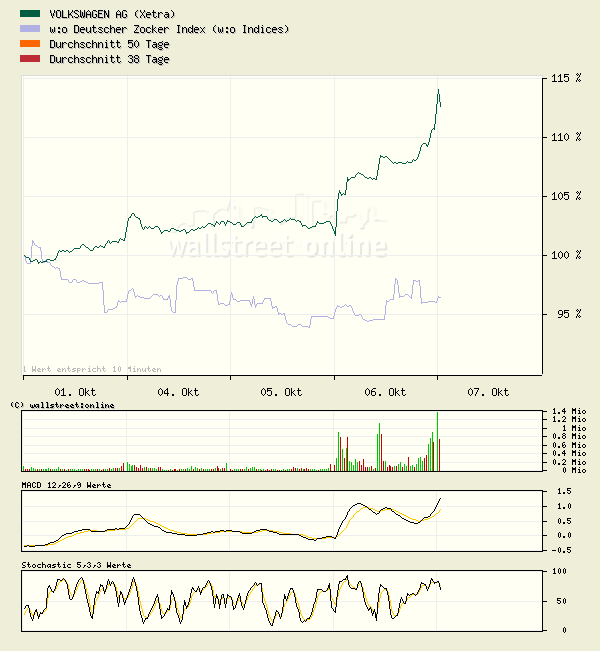Click the '110 %' axis label

coord(566,137)
